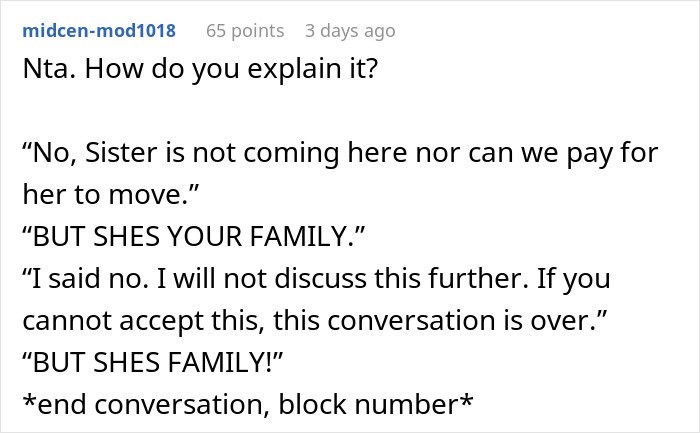Image resolution: width=700 pixels, height=433 pixels.
Task: Click the word ago in the timestamp
Action: tap(379, 31)
